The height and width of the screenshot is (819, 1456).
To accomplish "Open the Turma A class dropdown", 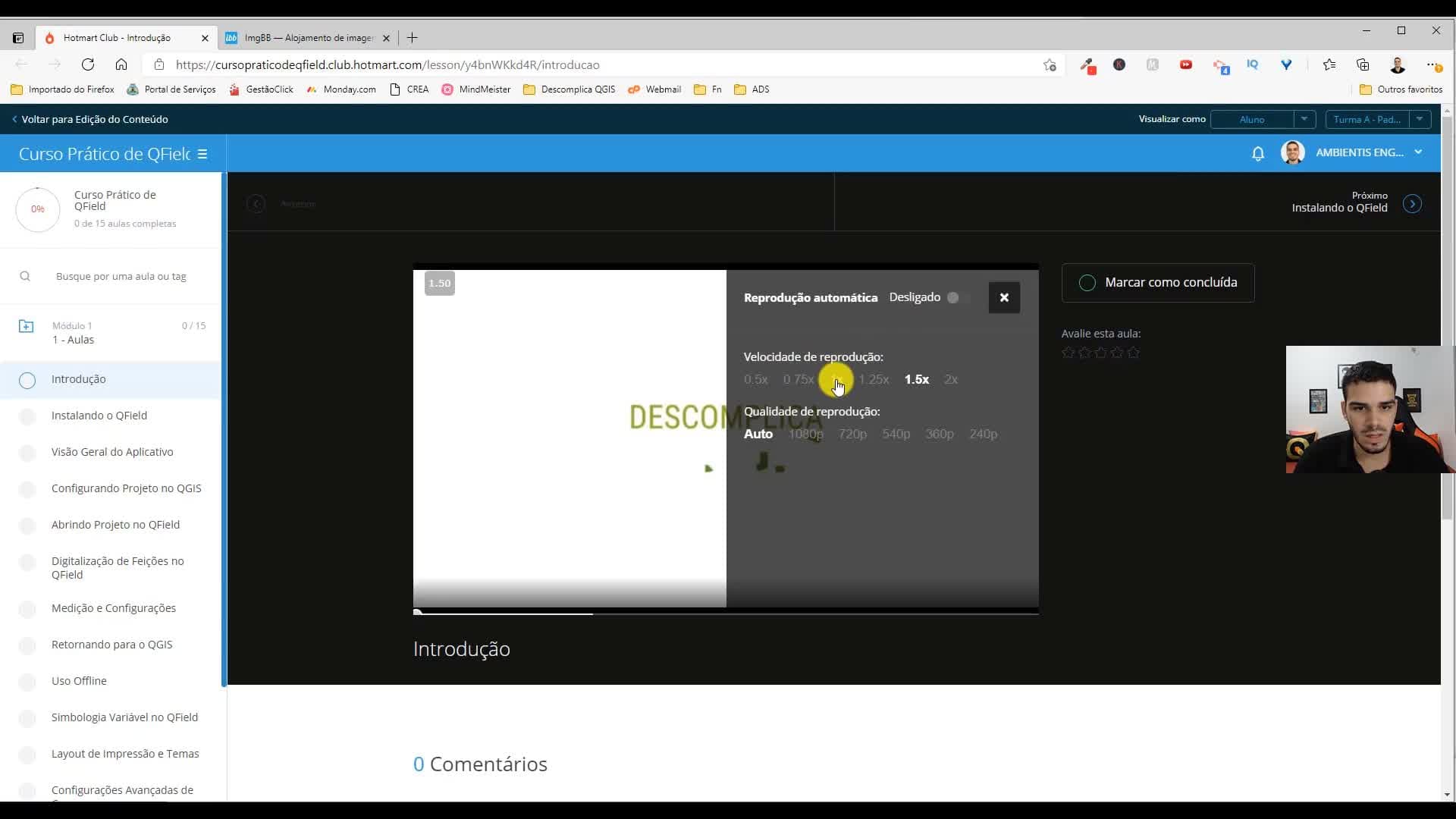I will [x=1378, y=119].
